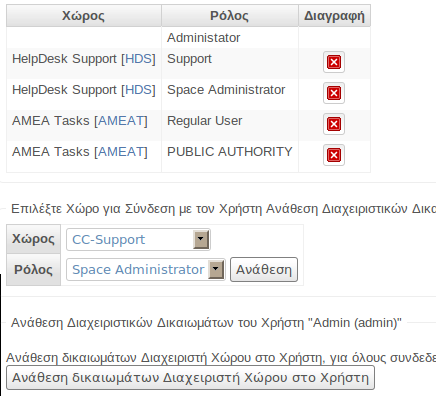Open the Ρόλος dropdown showing Space Administrator

click(146, 269)
